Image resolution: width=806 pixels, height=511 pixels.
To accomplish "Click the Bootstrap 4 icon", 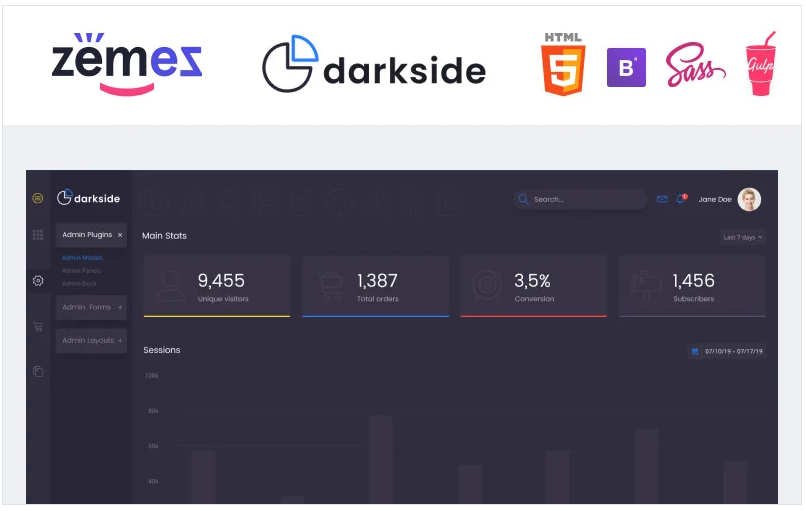I will tap(626, 67).
